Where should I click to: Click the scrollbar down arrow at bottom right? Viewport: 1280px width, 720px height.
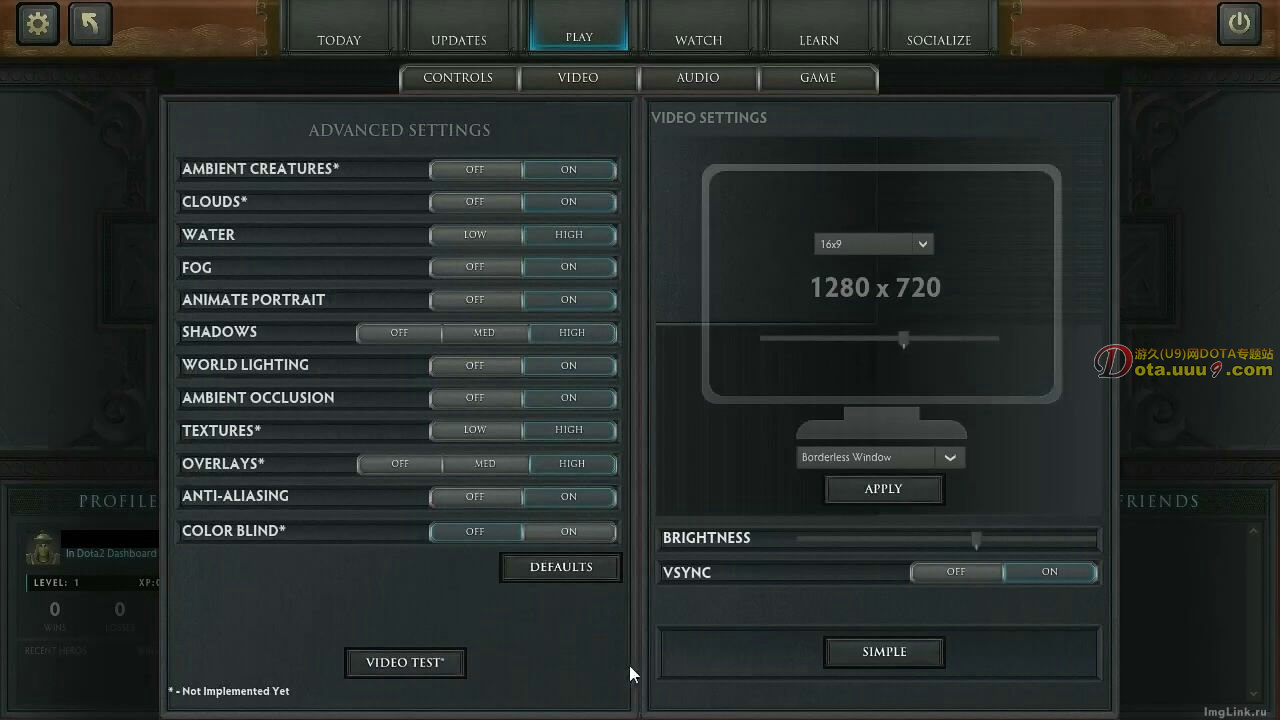click(x=1254, y=693)
